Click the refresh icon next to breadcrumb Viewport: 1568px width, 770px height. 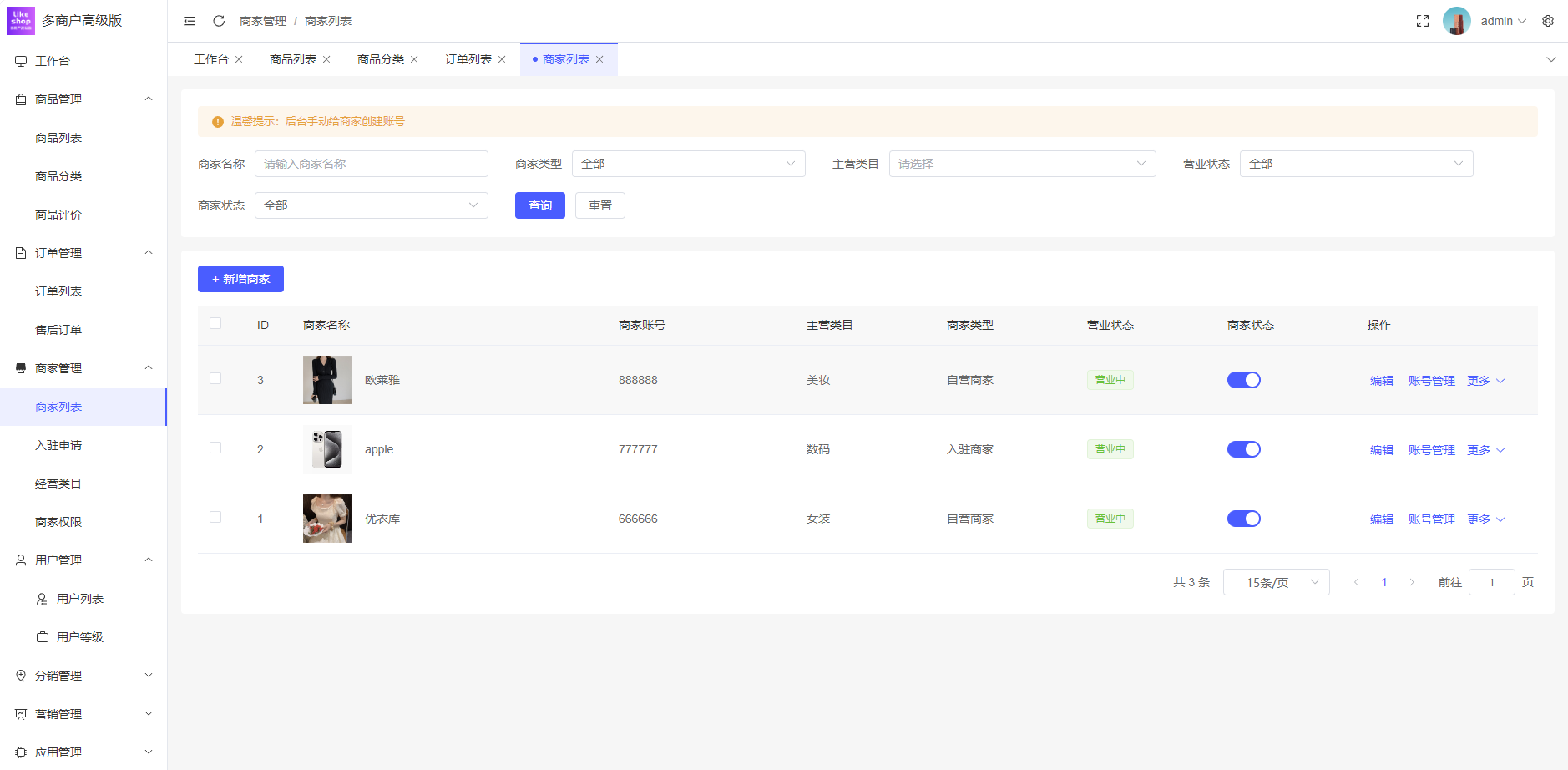coord(218,20)
